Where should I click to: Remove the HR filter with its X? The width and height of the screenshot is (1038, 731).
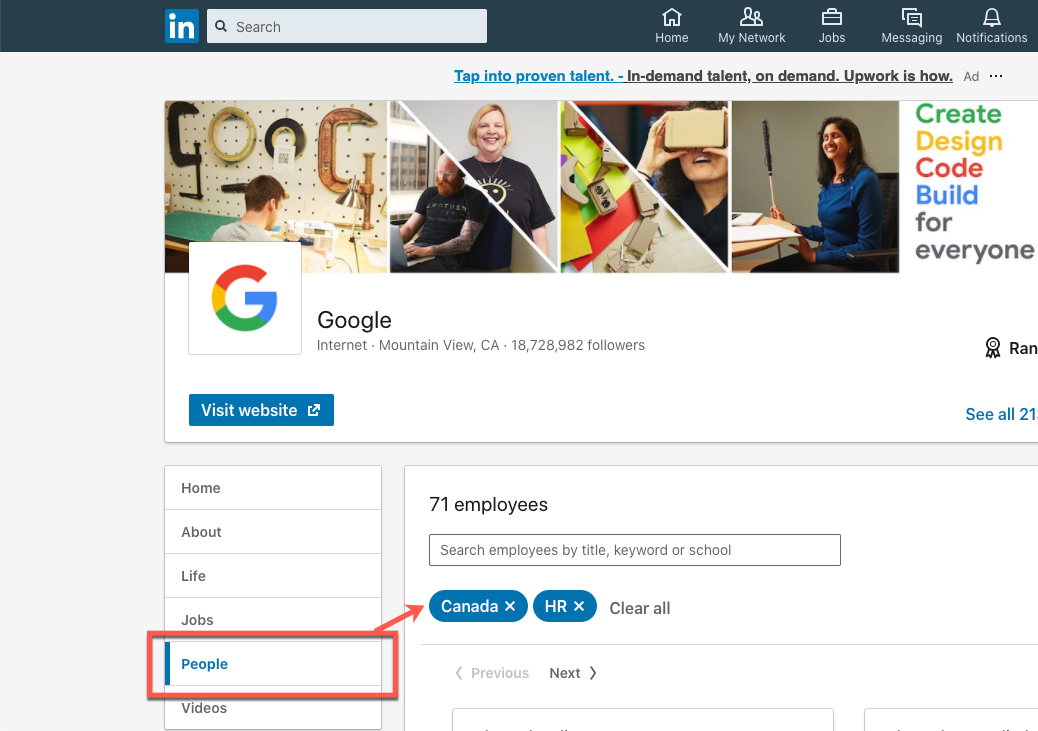click(x=579, y=607)
